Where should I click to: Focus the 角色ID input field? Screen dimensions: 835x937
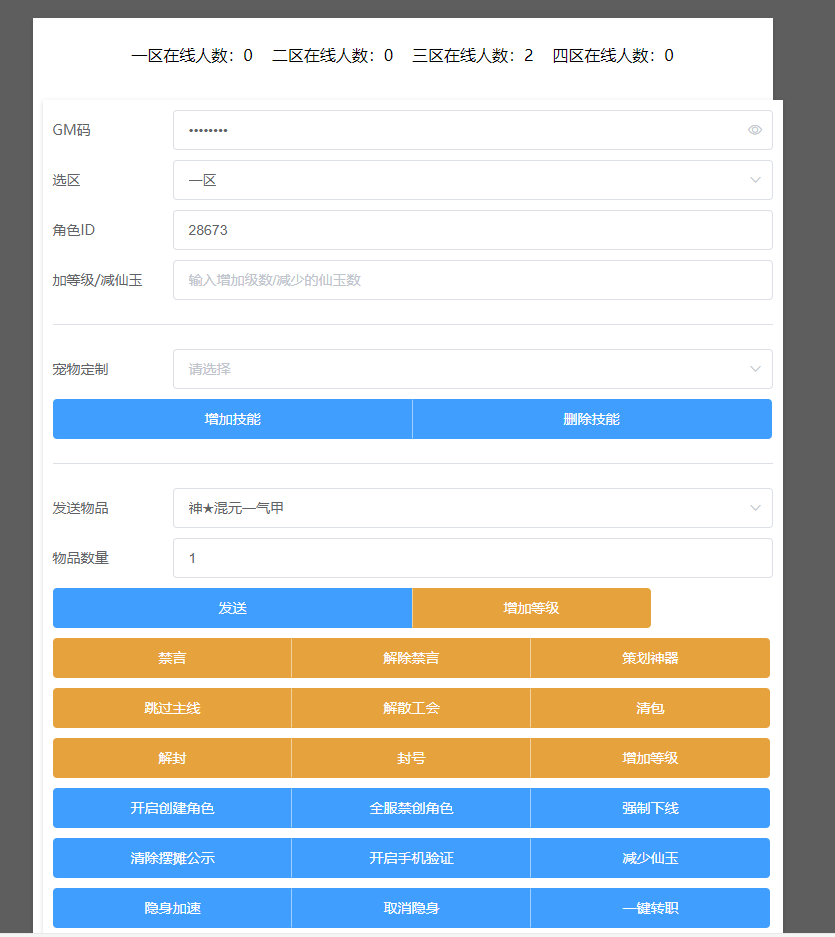point(472,230)
